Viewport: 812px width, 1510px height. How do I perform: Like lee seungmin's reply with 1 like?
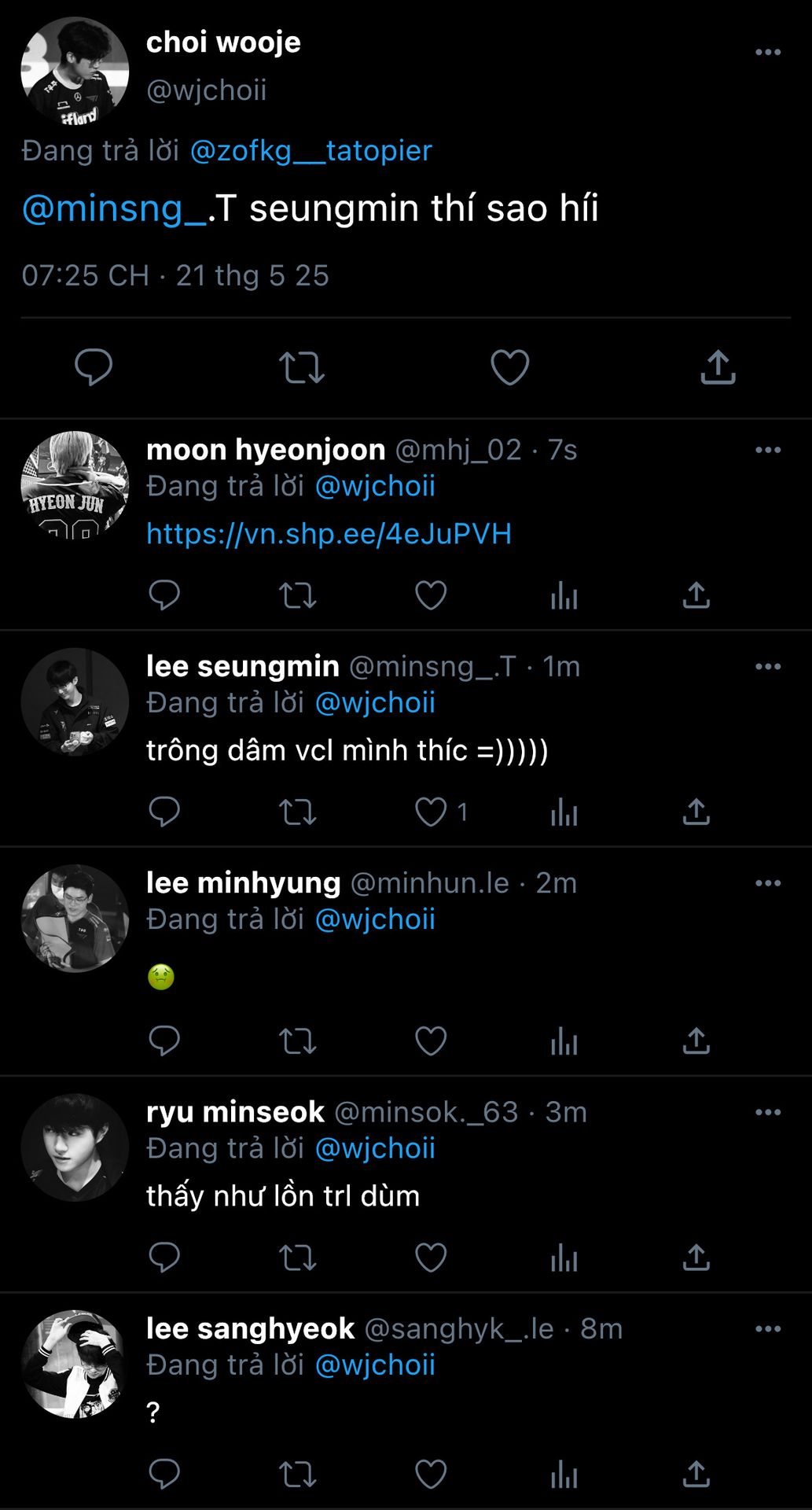(x=431, y=812)
